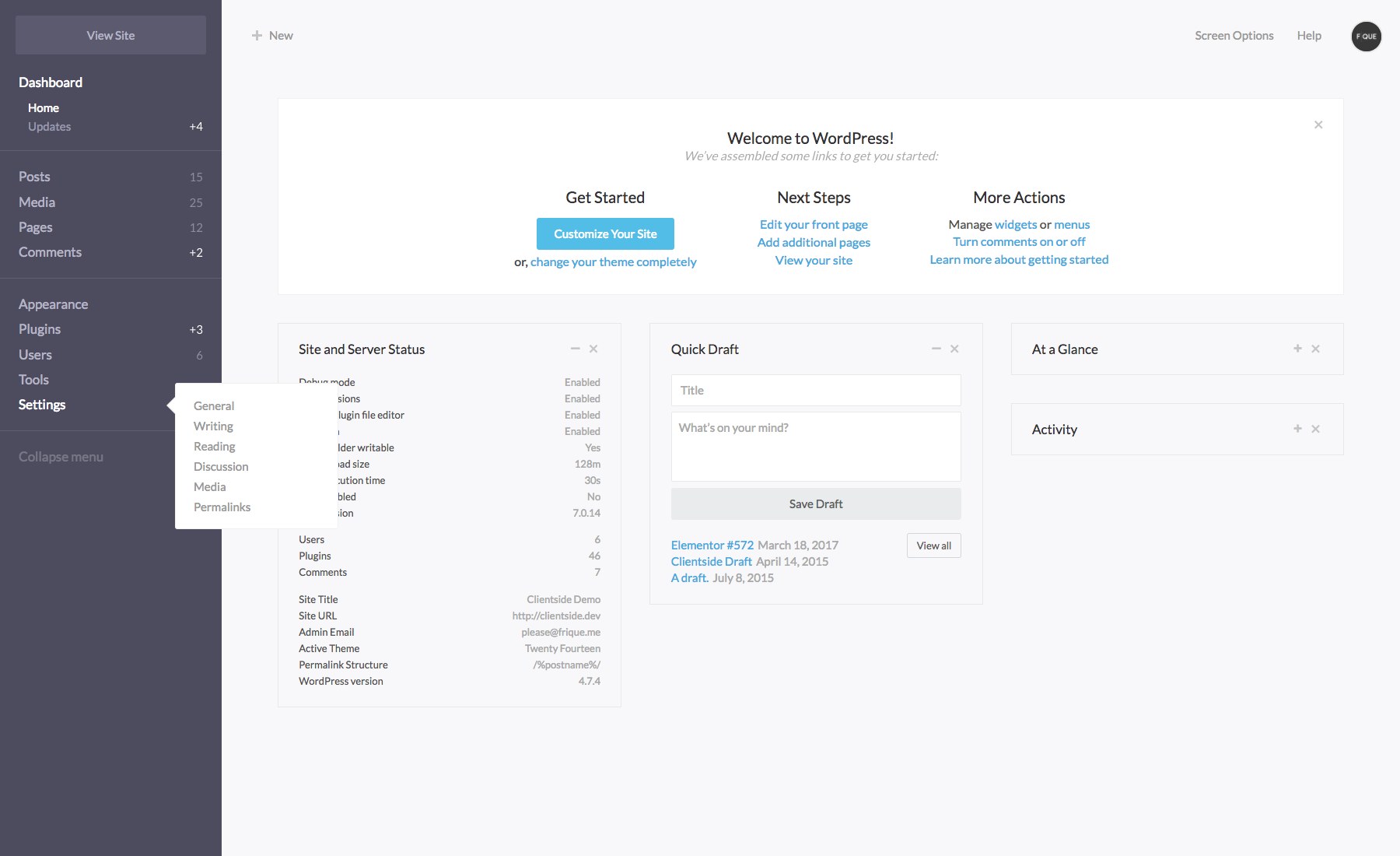1400x856 pixels.
Task: Click the Twenty Fourteen active theme value
Action: coord(562,649)
